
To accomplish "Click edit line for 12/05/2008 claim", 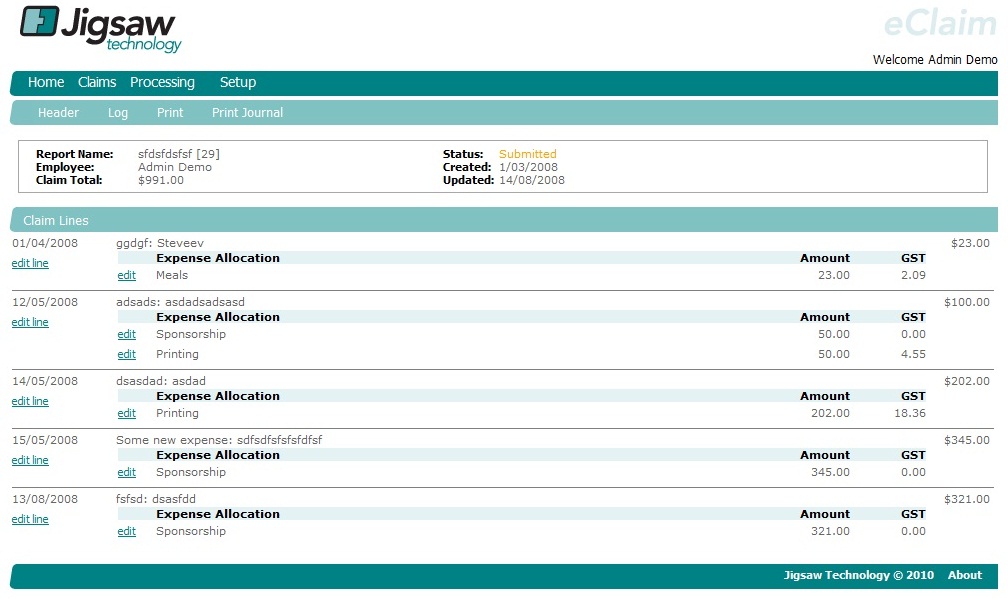I will click(x=30, y=323).
